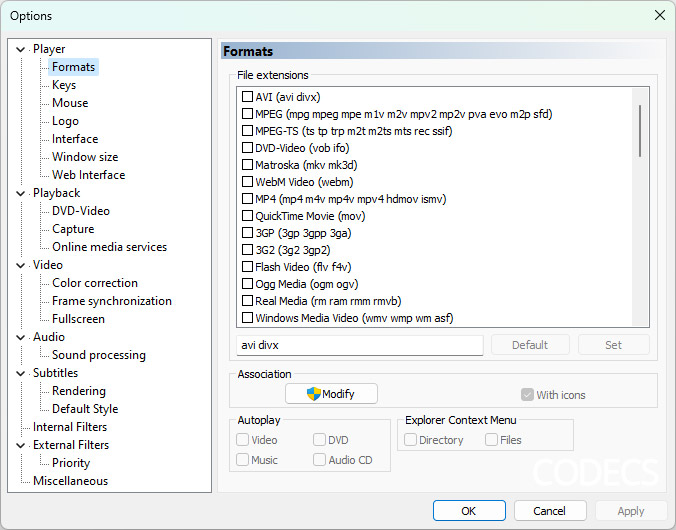Enable the AVI (avi divx) checkbox
The image size is (676, 530).
[247, 97]
